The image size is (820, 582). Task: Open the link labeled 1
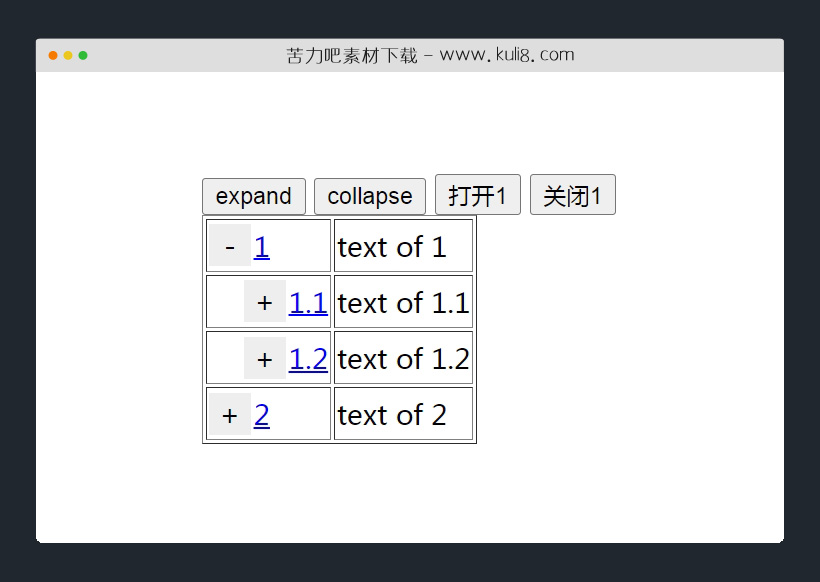tap(260, 246)
